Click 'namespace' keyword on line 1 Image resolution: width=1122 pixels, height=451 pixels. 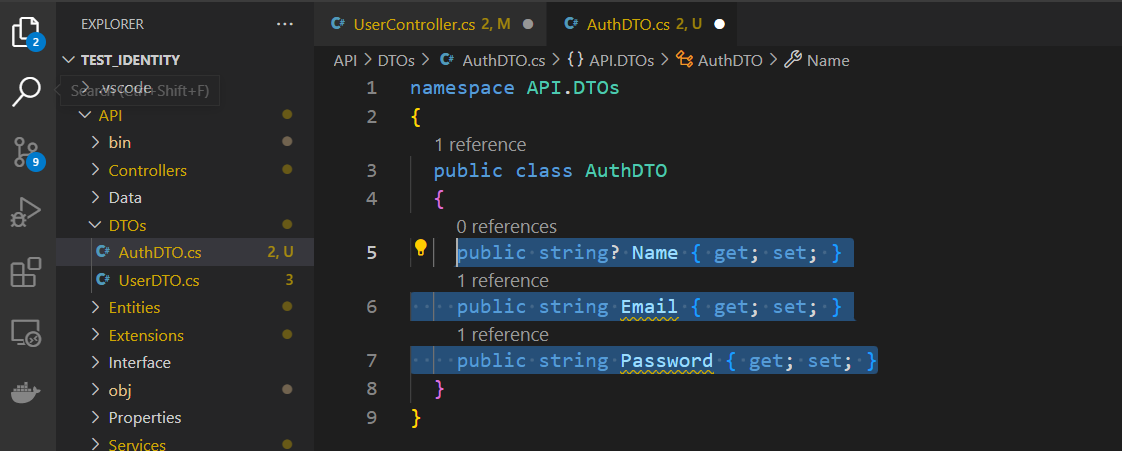pyautogui.click(x=462, y=89)
